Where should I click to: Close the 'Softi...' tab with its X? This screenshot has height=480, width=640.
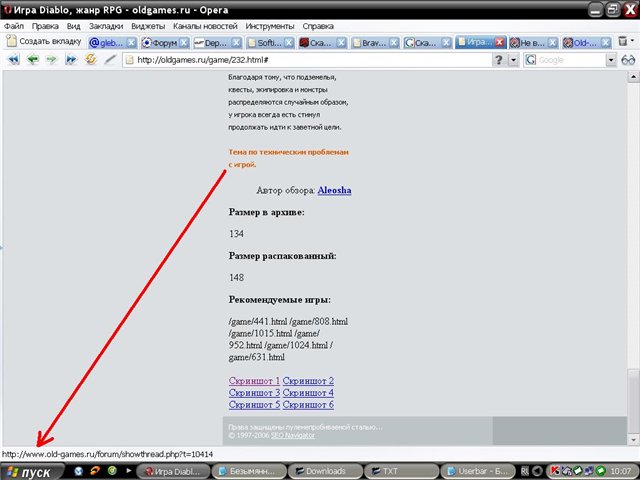pos(289,42)
